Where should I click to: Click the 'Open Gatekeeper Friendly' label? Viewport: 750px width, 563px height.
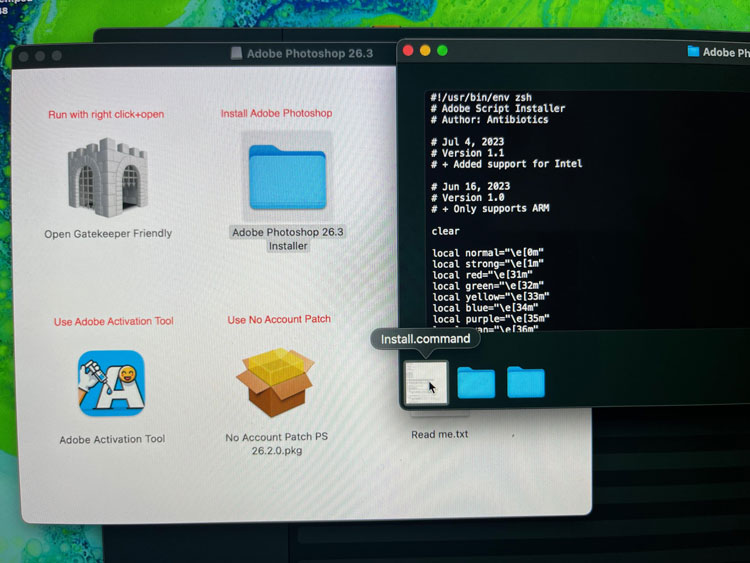(108, 233)
